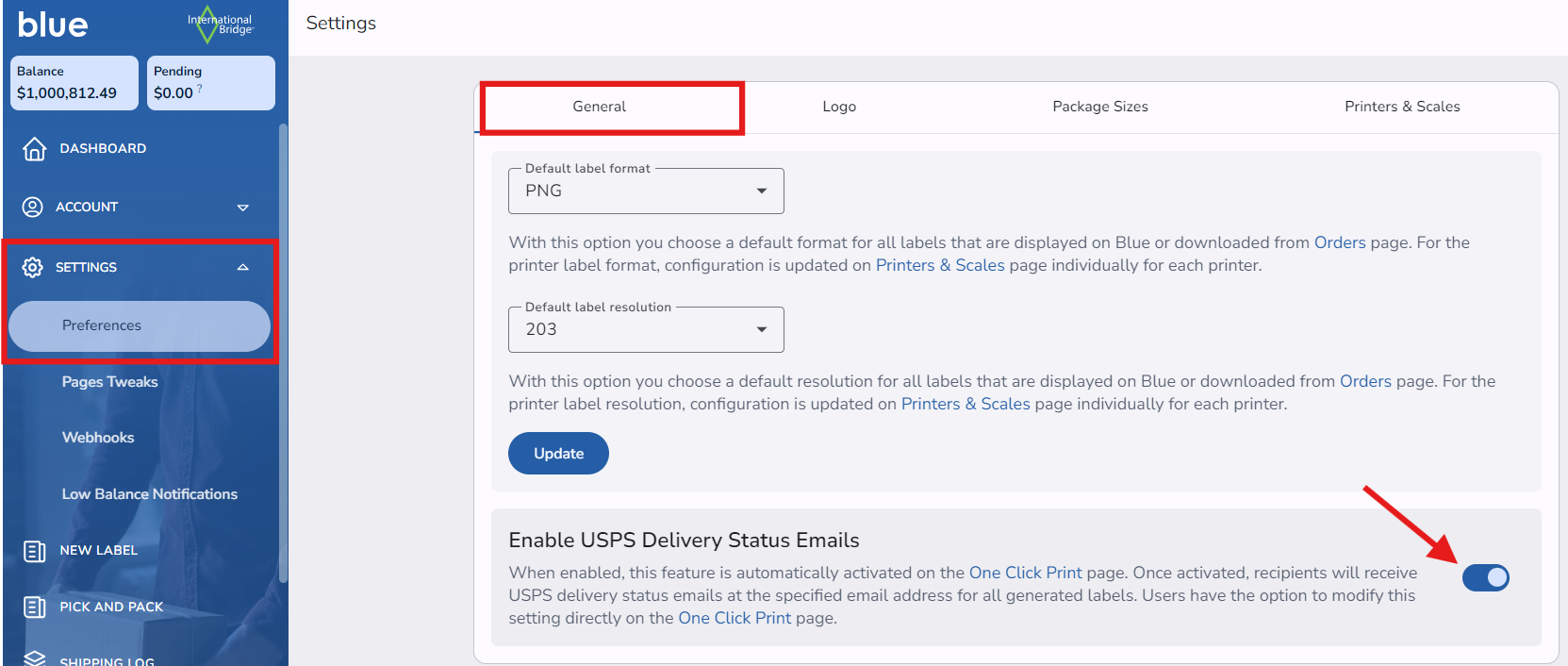
Task: Expand the Account menu chevron
Action: click(243, 208)
